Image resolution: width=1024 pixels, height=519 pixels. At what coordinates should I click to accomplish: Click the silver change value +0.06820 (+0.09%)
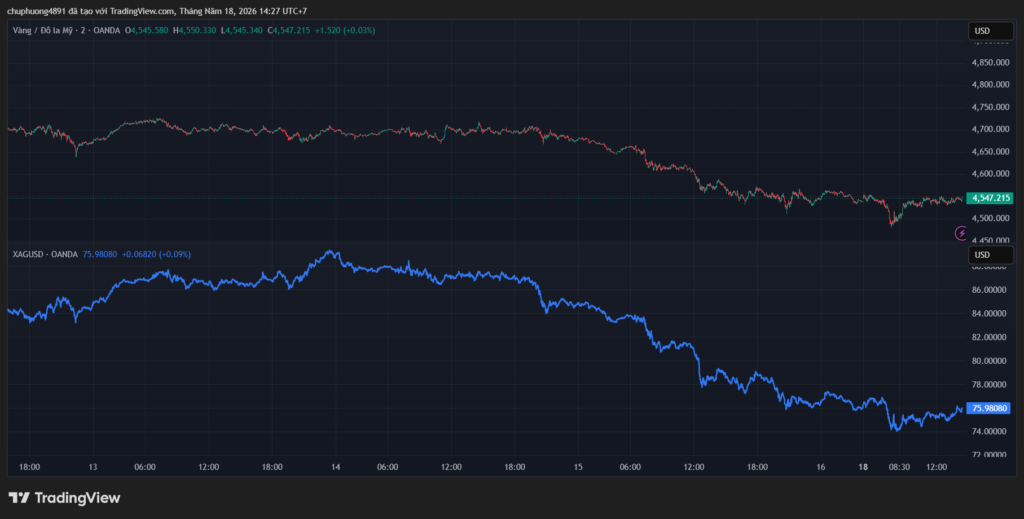(157, 254)
